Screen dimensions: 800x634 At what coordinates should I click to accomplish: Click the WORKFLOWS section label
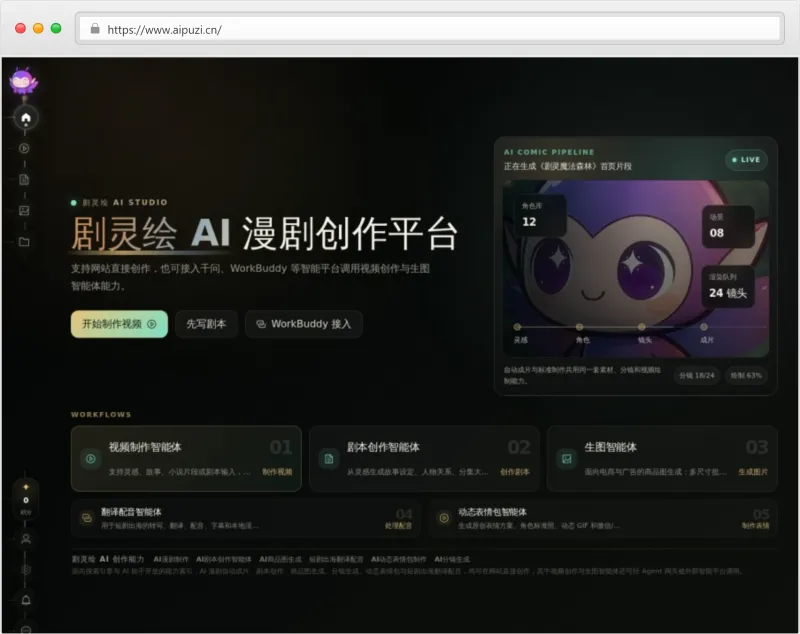(101, 415)
